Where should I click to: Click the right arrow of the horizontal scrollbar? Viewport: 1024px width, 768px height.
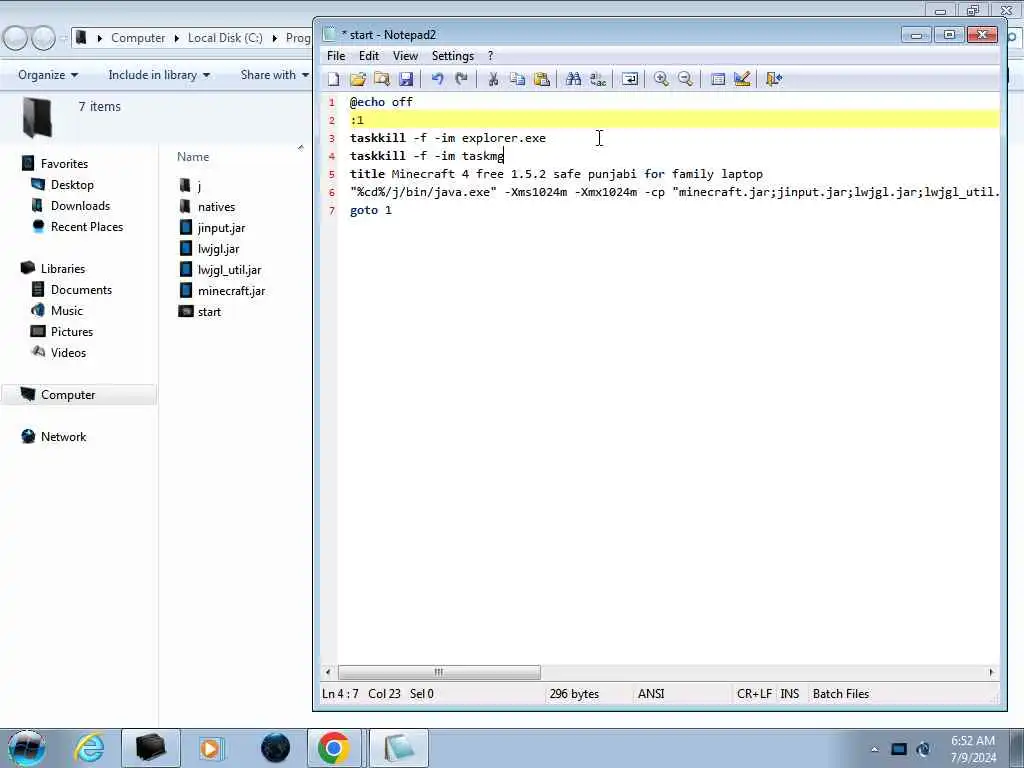tap(991, 672)
